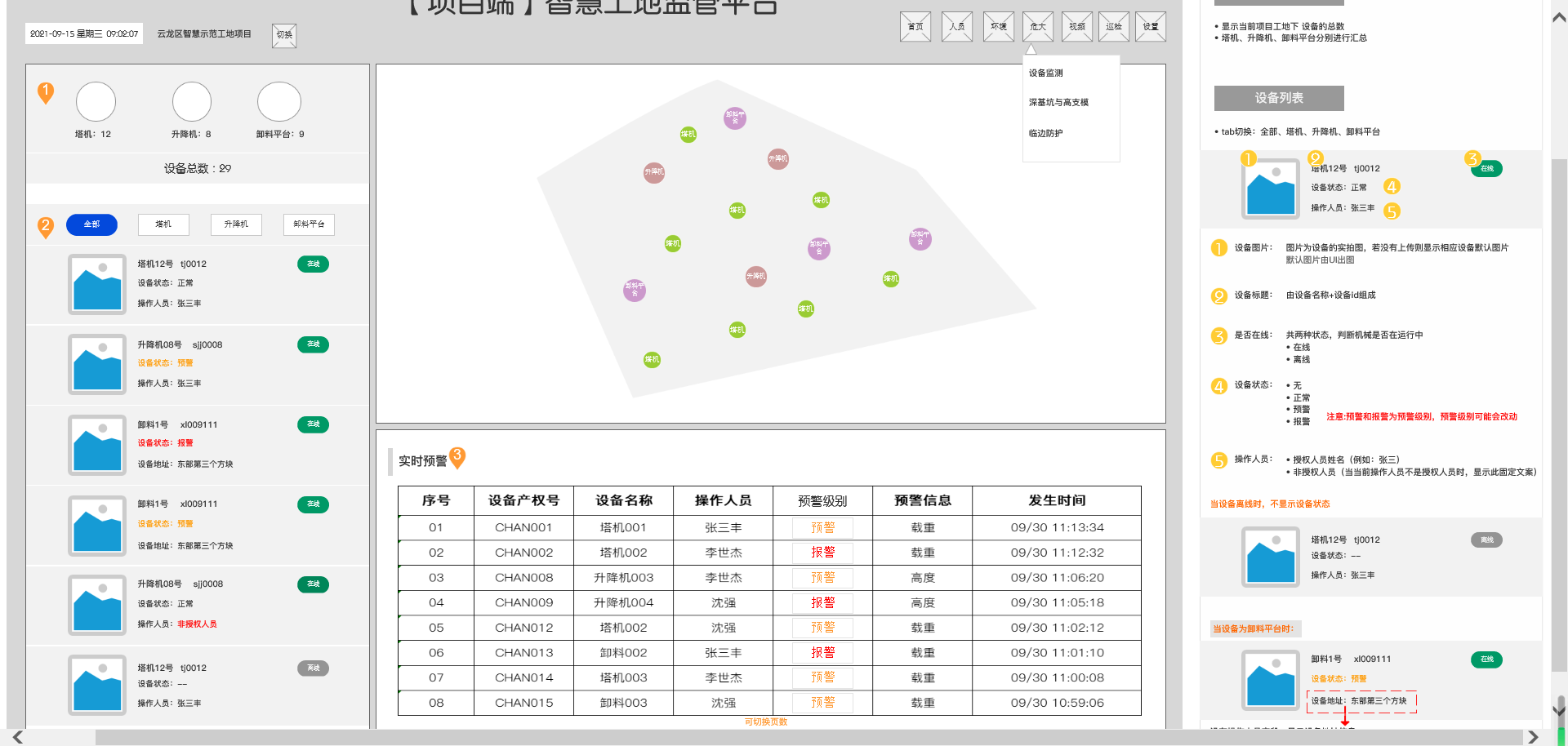The width and height of the screenshot is (1568, 746).
Task: Click the 发生时间 column header
Action: (1057, 500)
